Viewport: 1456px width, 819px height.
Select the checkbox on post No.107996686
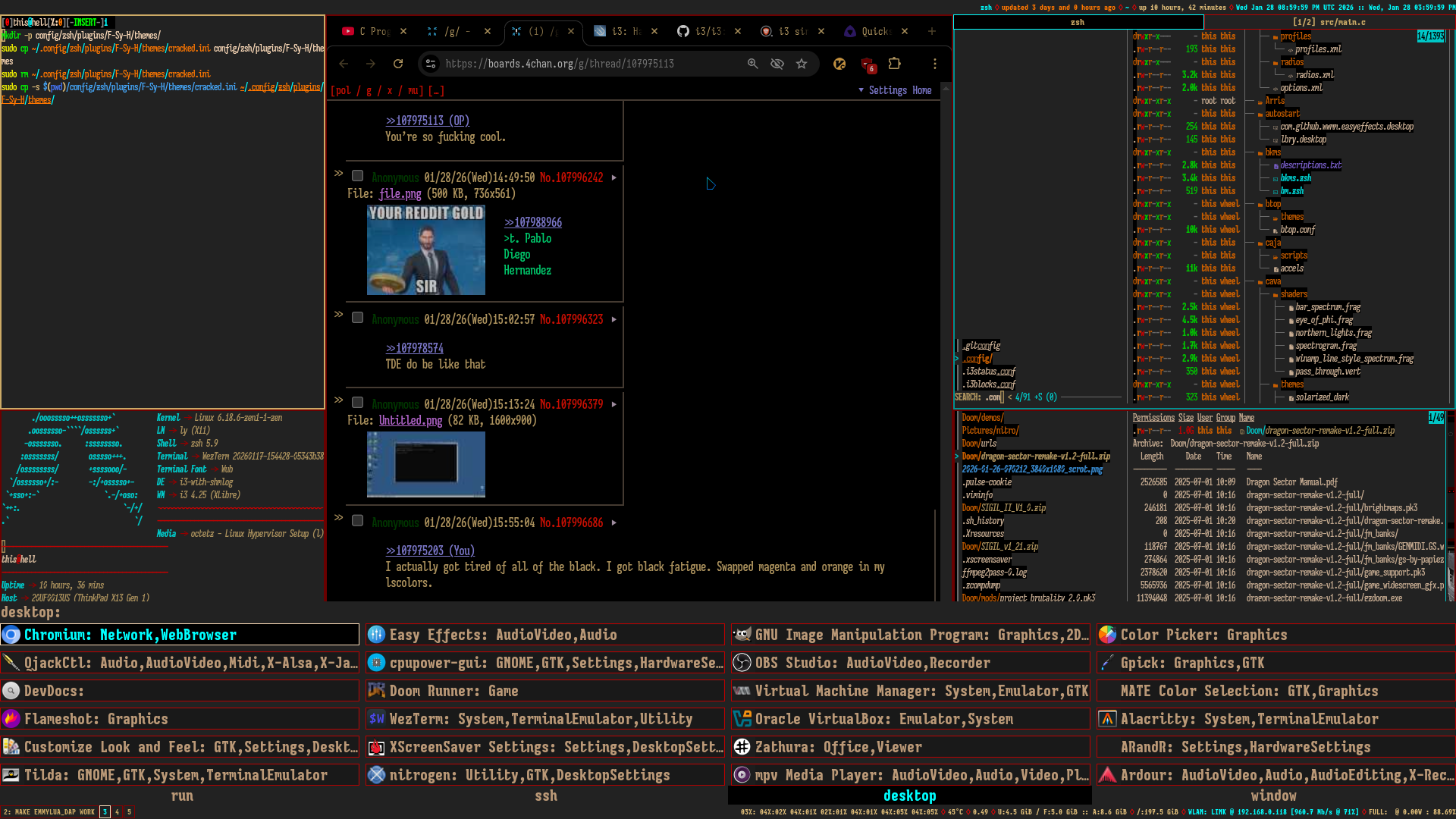click(x=358, y=521)
